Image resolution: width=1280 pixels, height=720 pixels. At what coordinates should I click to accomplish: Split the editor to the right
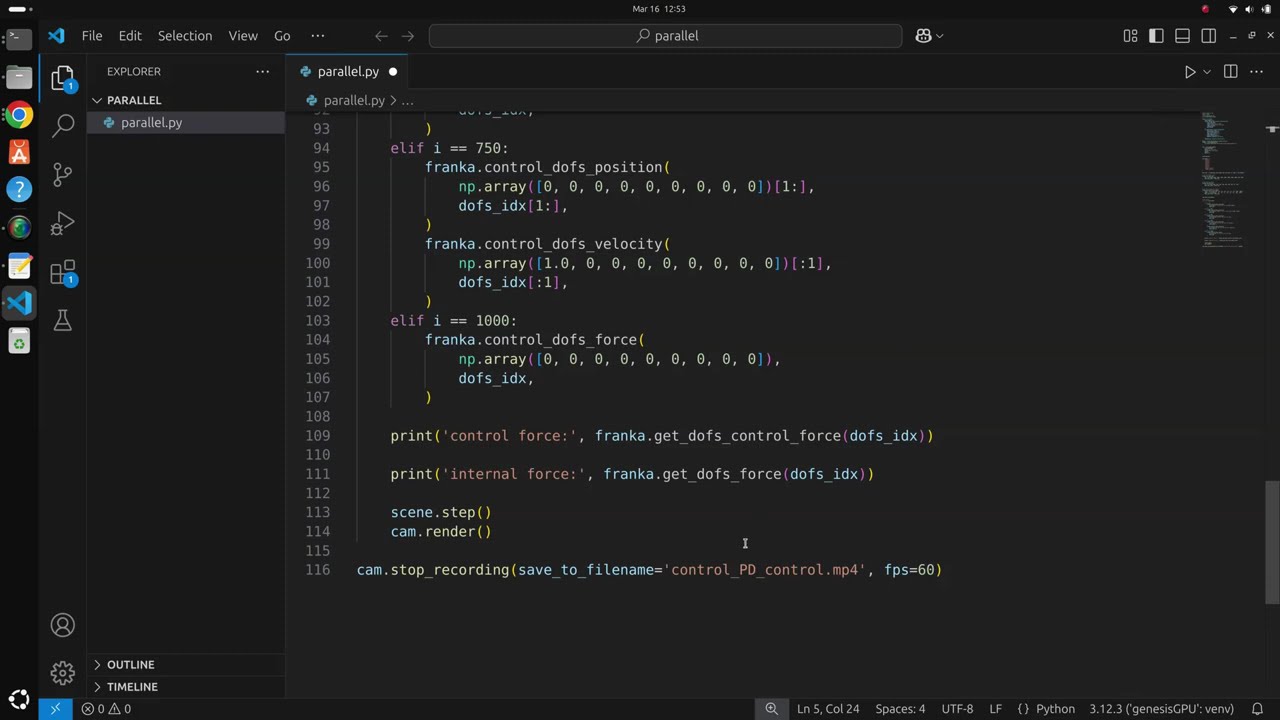1231,72
